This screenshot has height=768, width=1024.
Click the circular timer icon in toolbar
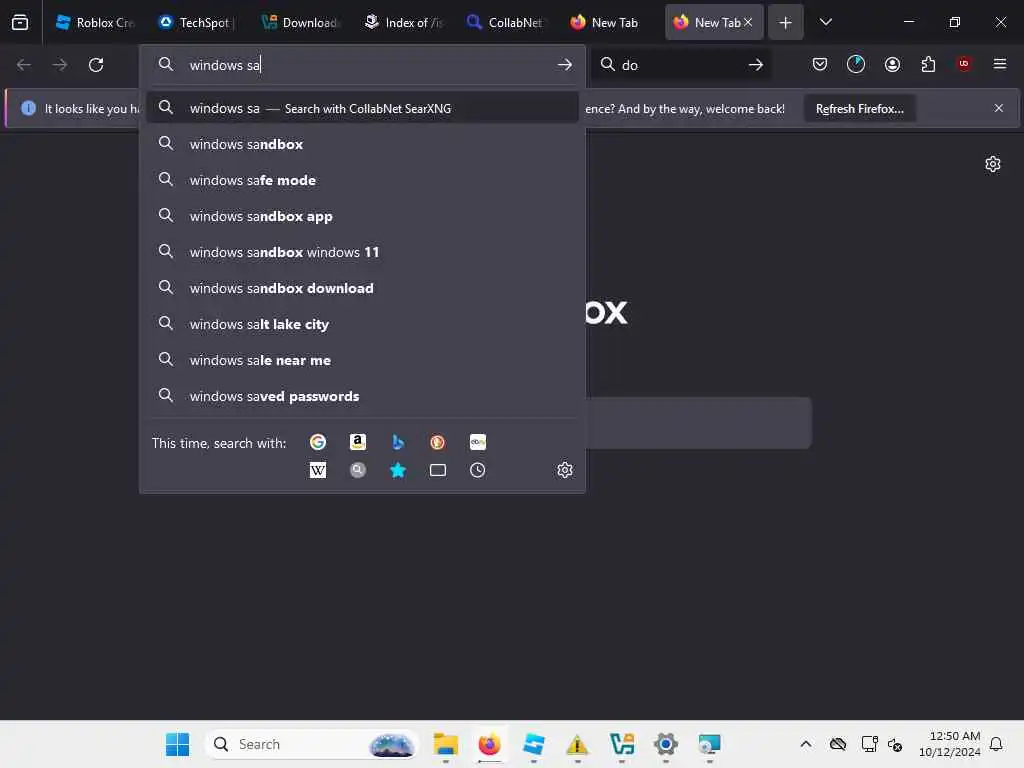856,64
